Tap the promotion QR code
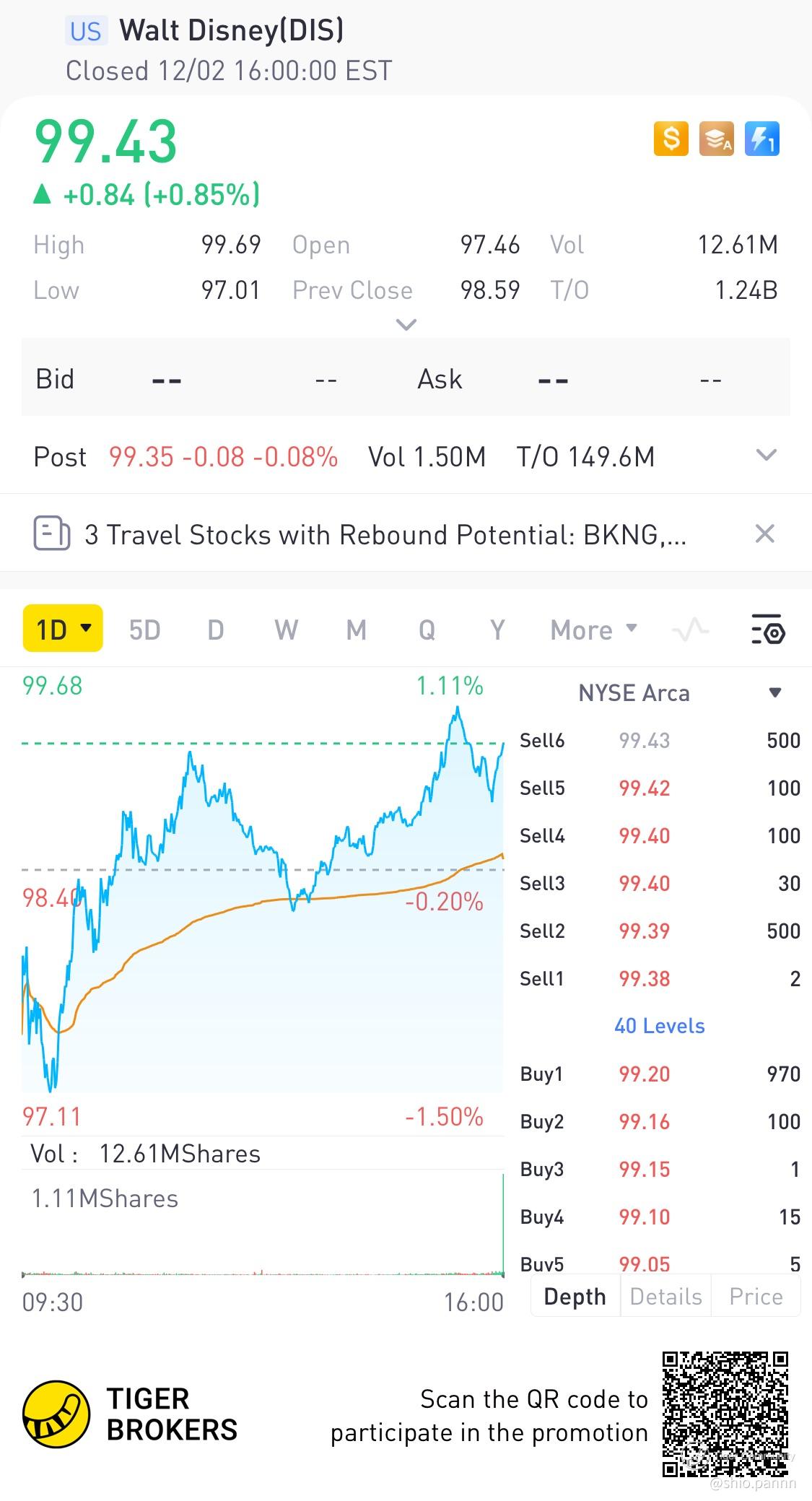The image size is (812, 1501). click(x=725, y=1414)
